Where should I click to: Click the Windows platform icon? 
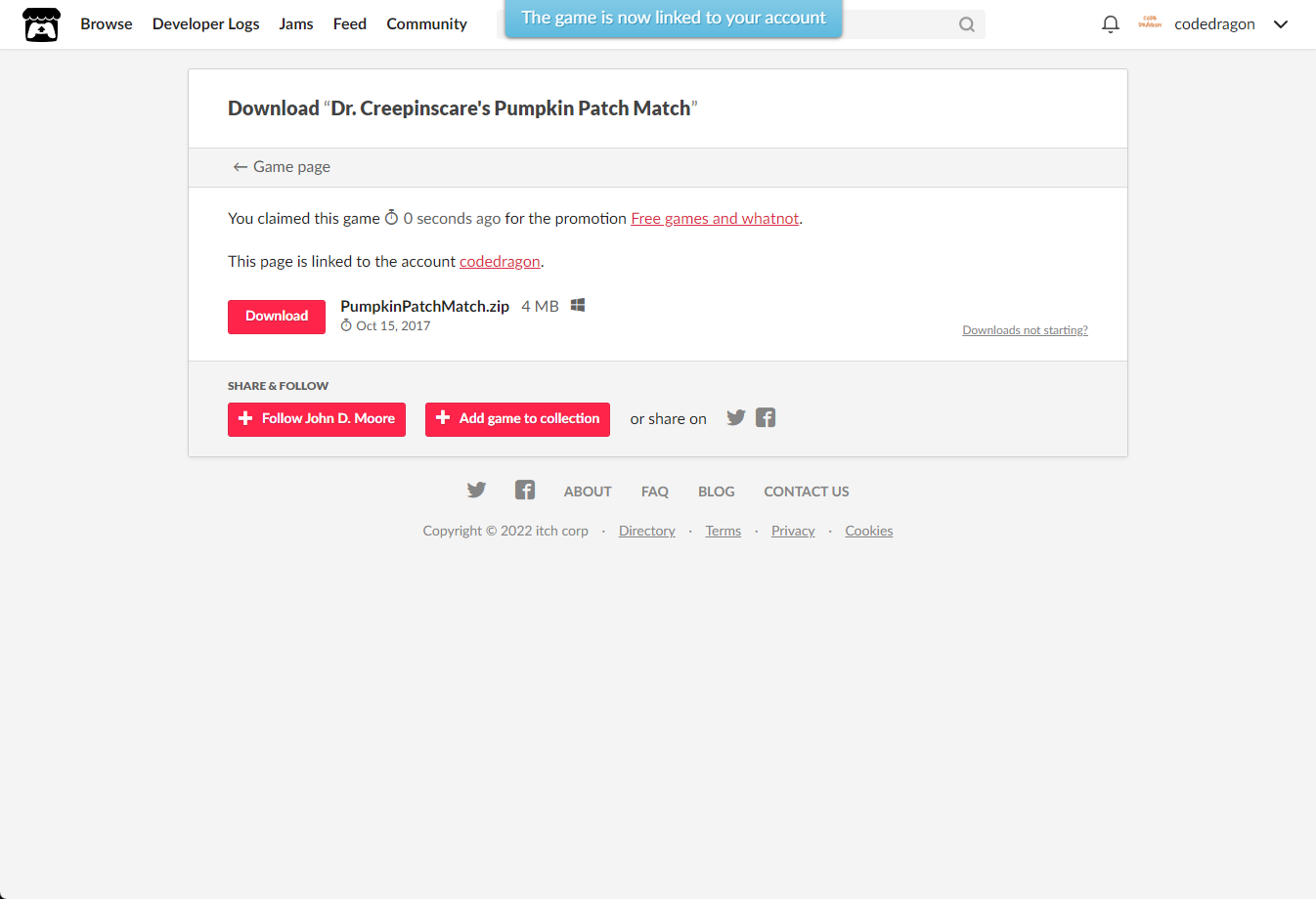coord(578,306)
